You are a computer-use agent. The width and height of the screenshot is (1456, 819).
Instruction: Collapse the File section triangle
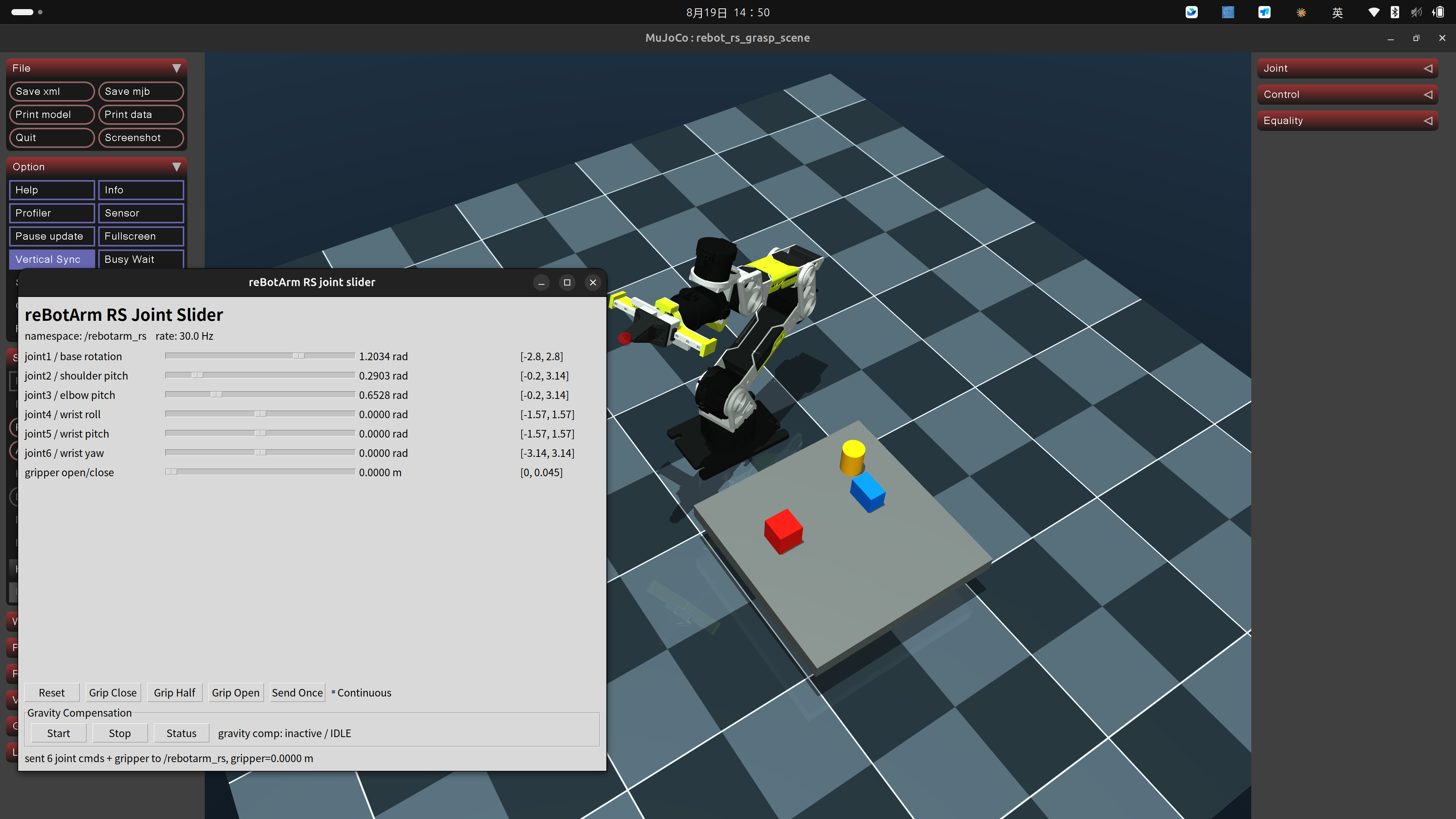[176, 68]
